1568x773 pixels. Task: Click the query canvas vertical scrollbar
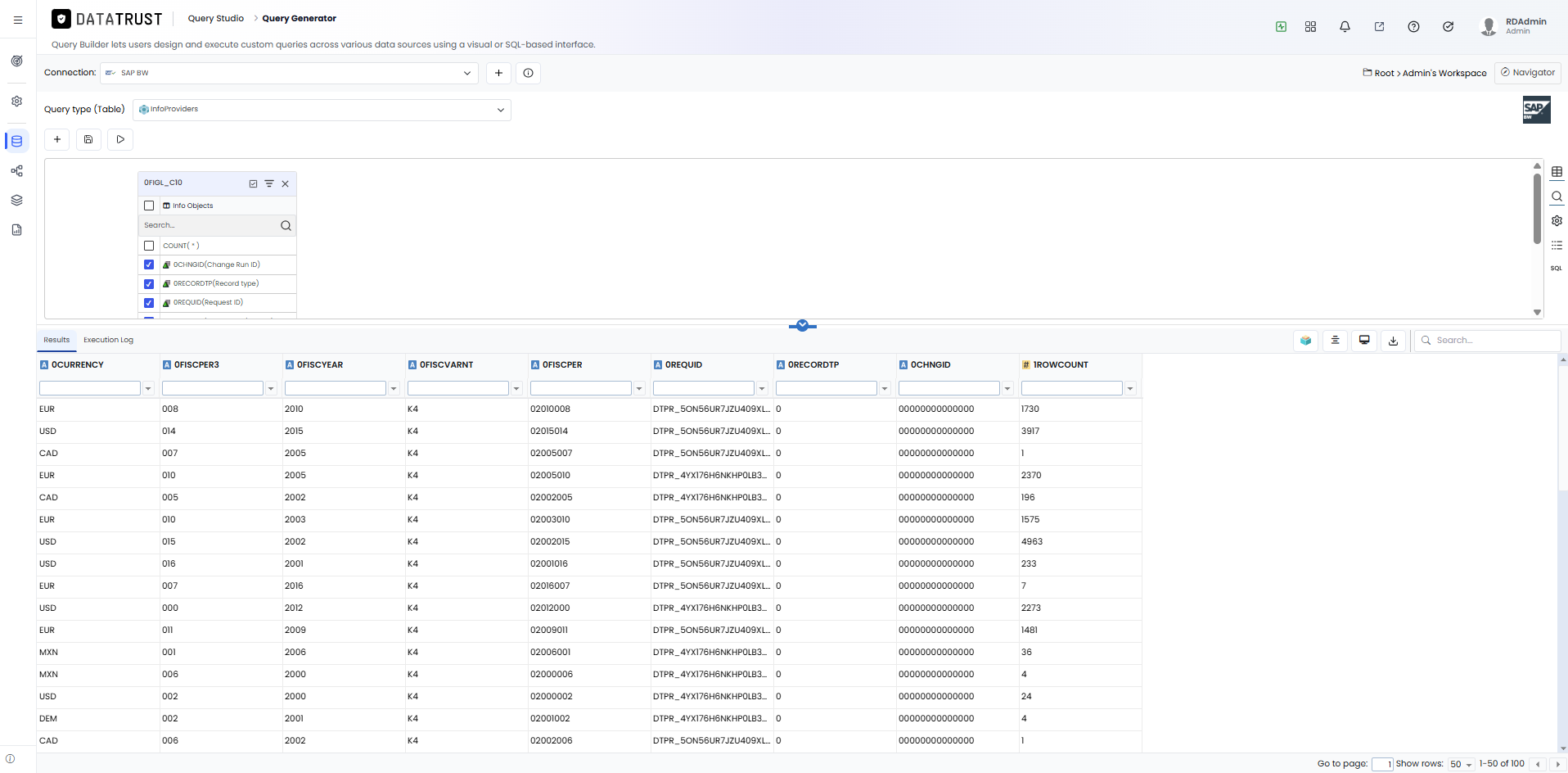pos(1537,208)
